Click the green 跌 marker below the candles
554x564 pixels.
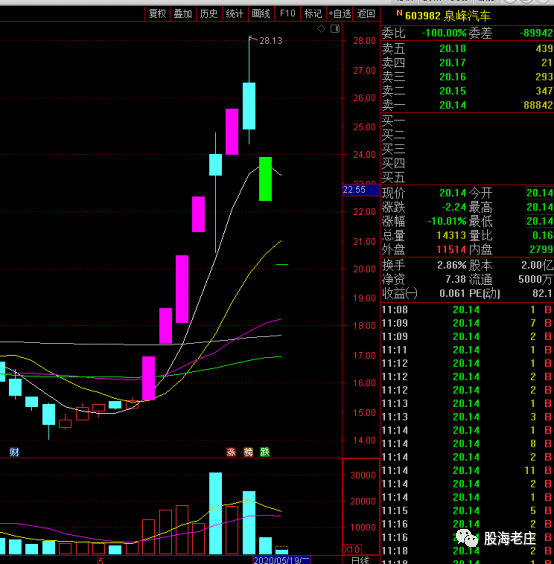(x=265, y=452)
